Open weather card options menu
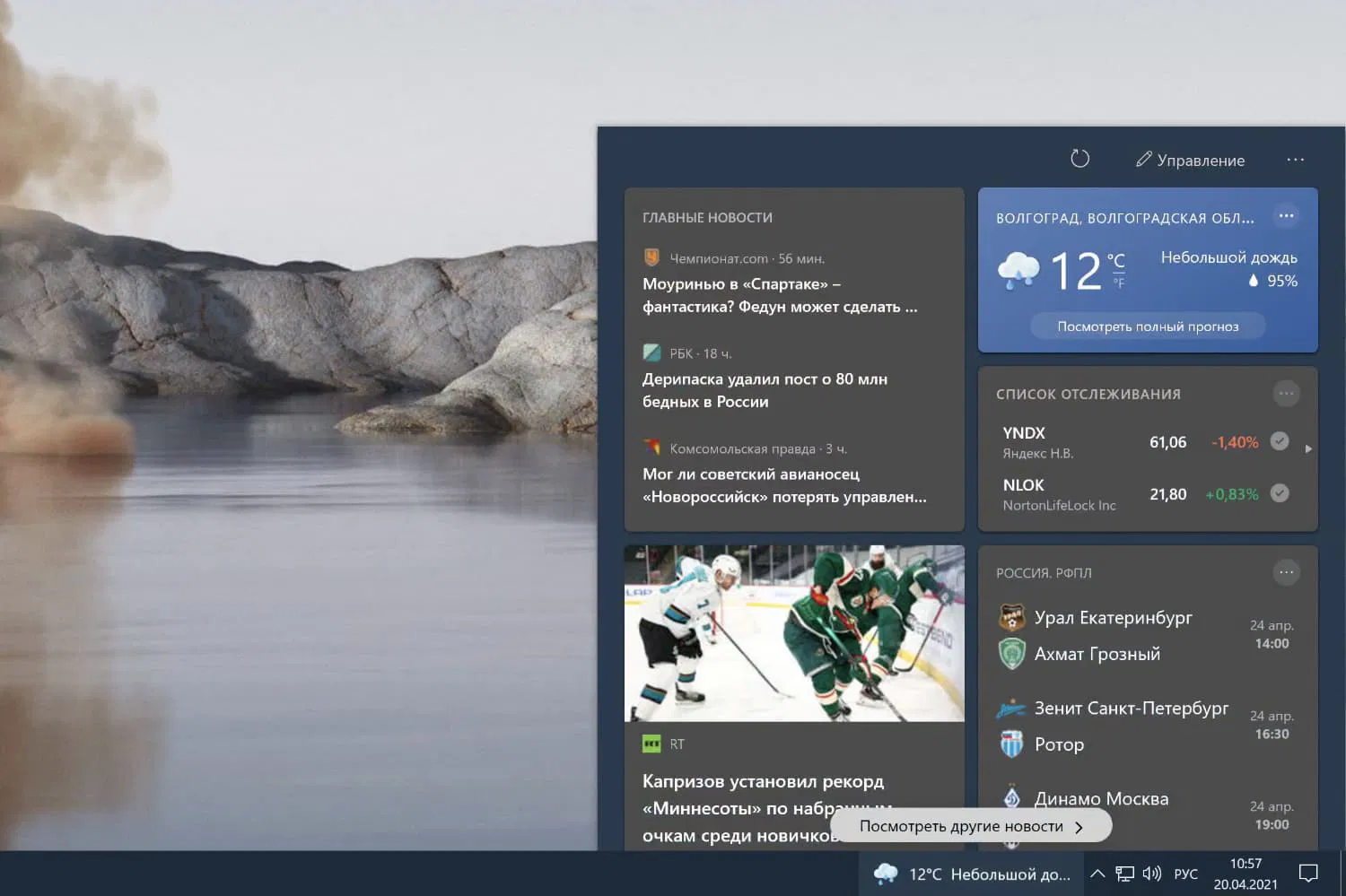 1286,215
